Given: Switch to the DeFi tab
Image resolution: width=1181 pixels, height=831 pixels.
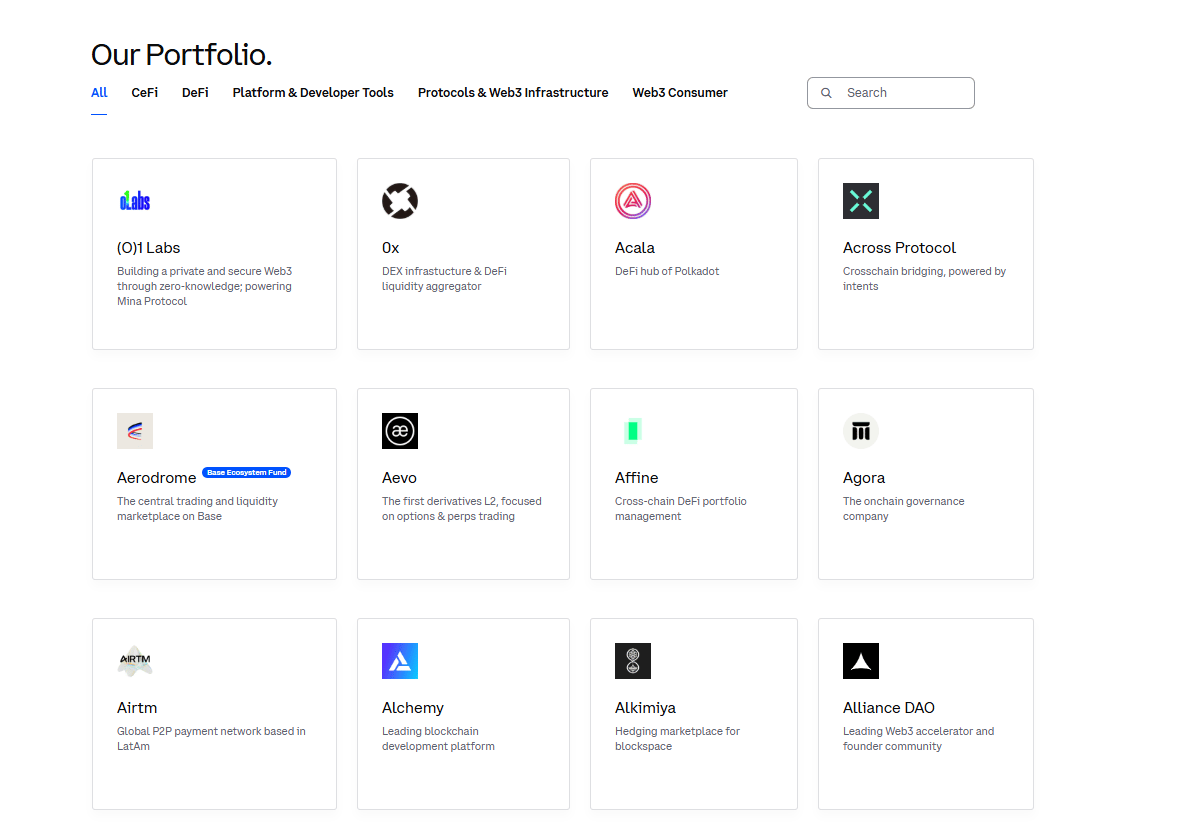Looking at the screenshot, I should tap(195, 93).
